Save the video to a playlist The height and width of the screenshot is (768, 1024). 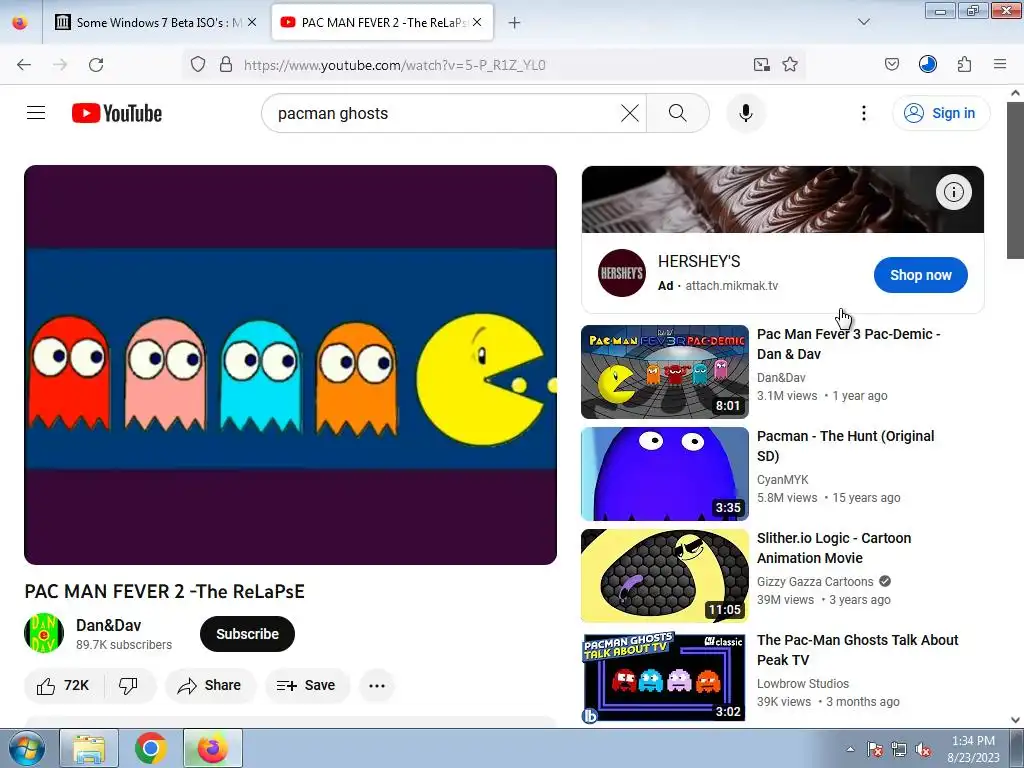[306, 685]
